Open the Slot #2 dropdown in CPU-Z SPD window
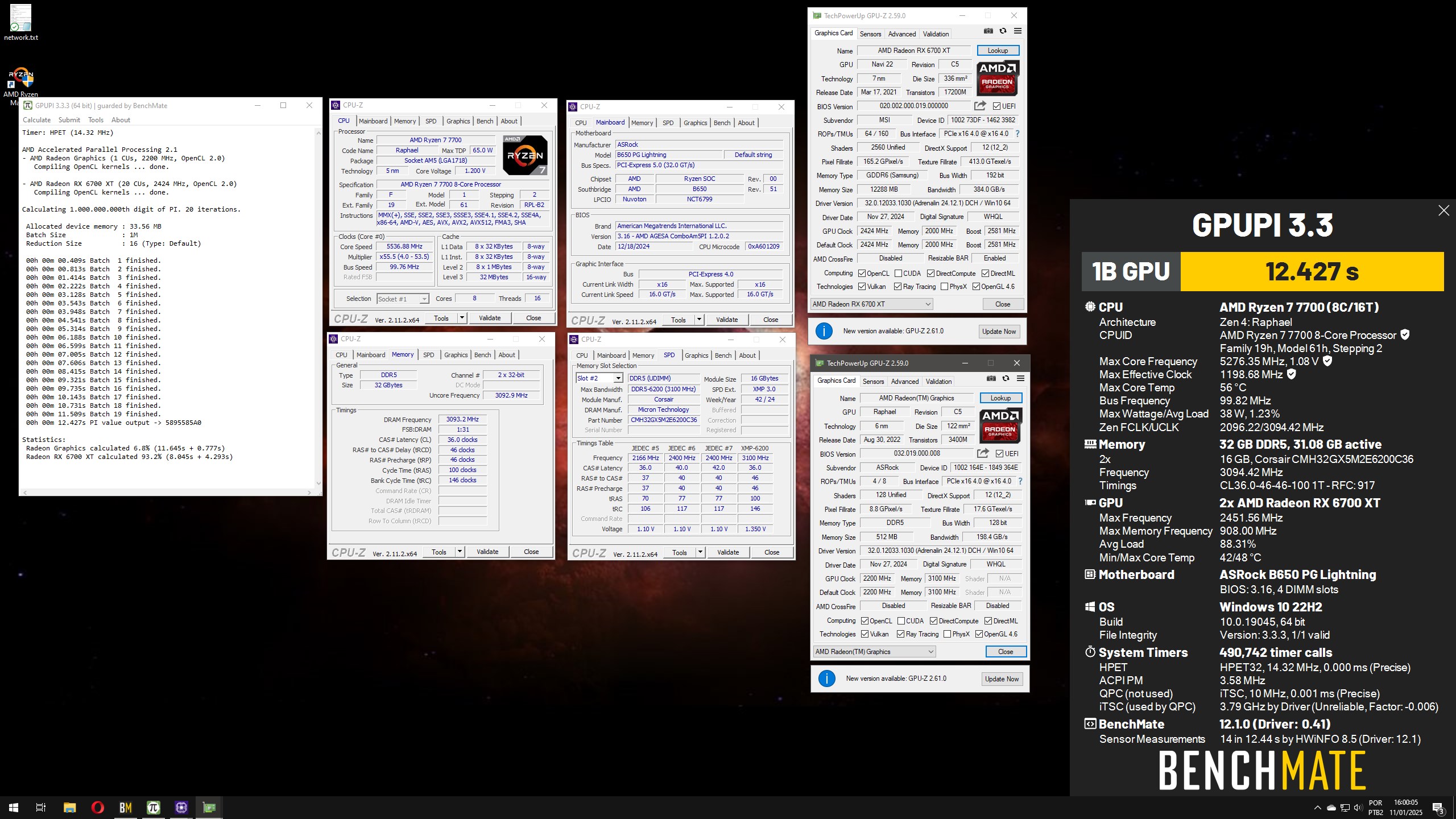 [x=599, y=378]
